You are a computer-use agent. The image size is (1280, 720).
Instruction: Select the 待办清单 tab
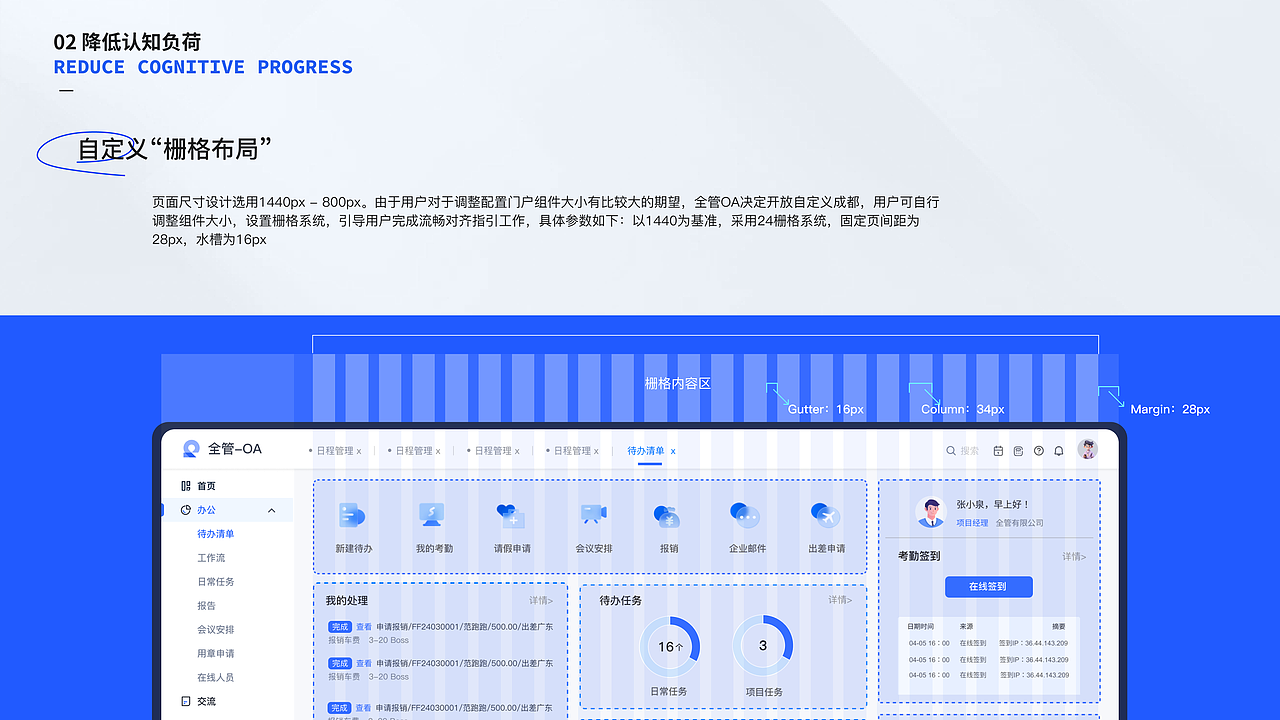click(x=645, y=450)
